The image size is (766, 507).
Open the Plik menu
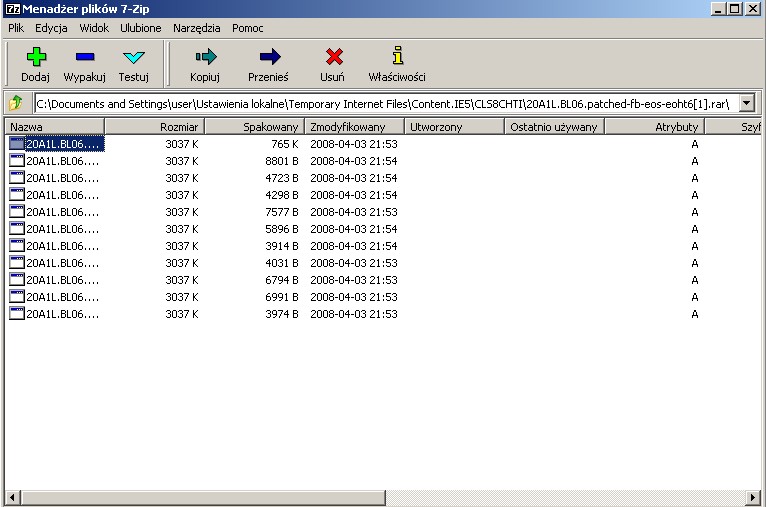16,28
